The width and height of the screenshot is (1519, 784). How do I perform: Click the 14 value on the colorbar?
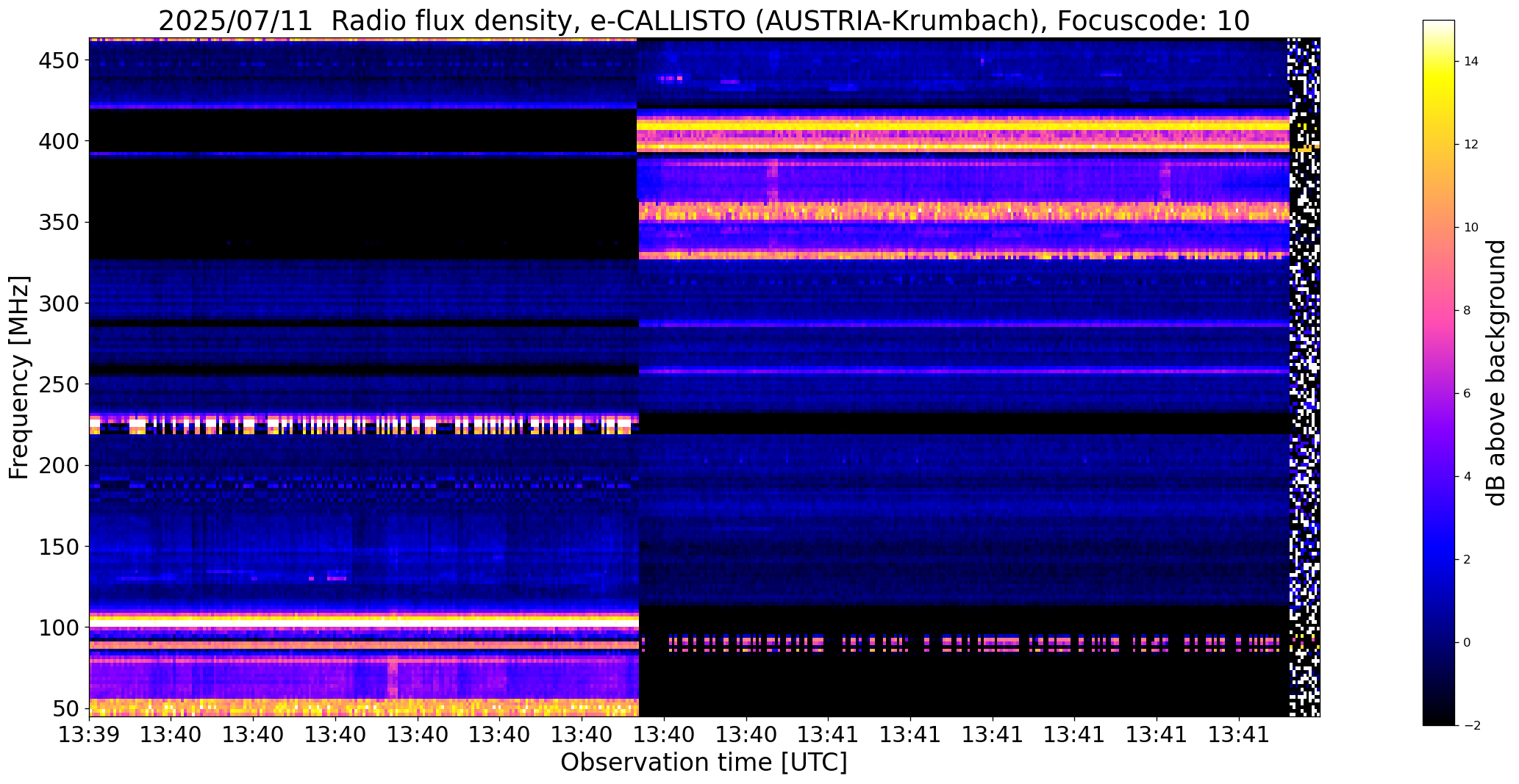tap(1471, 62)
